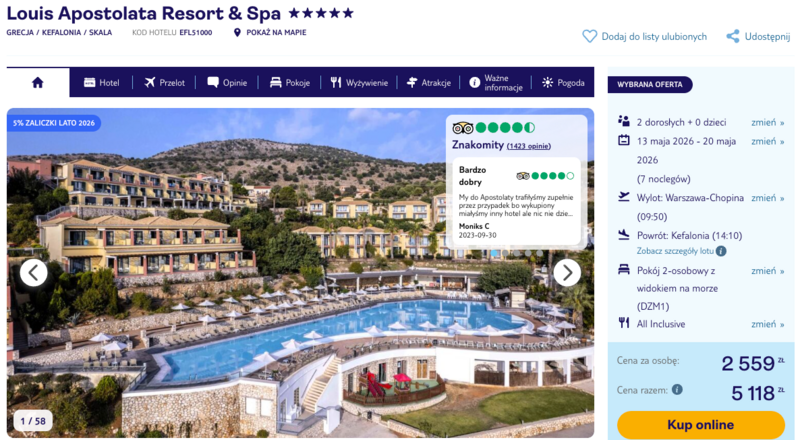Switch to the Wyżywienie tab

point(359,83)
